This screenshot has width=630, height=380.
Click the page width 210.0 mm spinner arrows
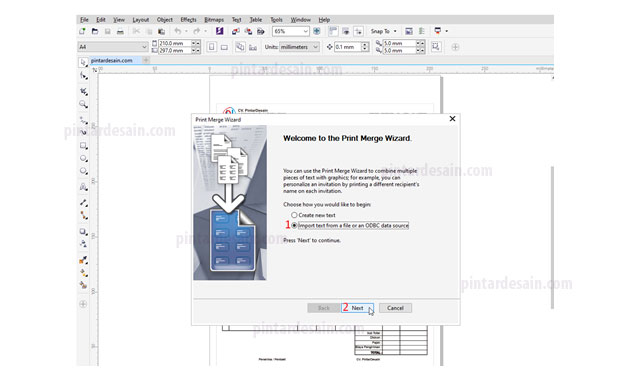click(196, 43)
